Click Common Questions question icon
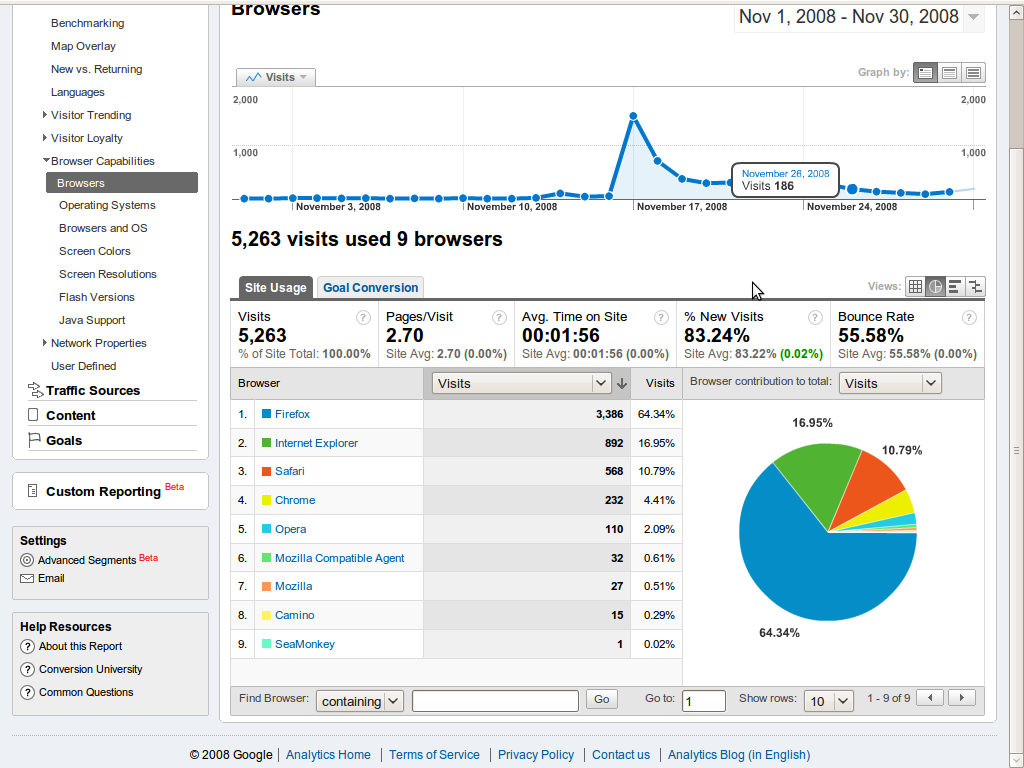The height and width of the screenshot is (768, 1024). coord(27,692)
